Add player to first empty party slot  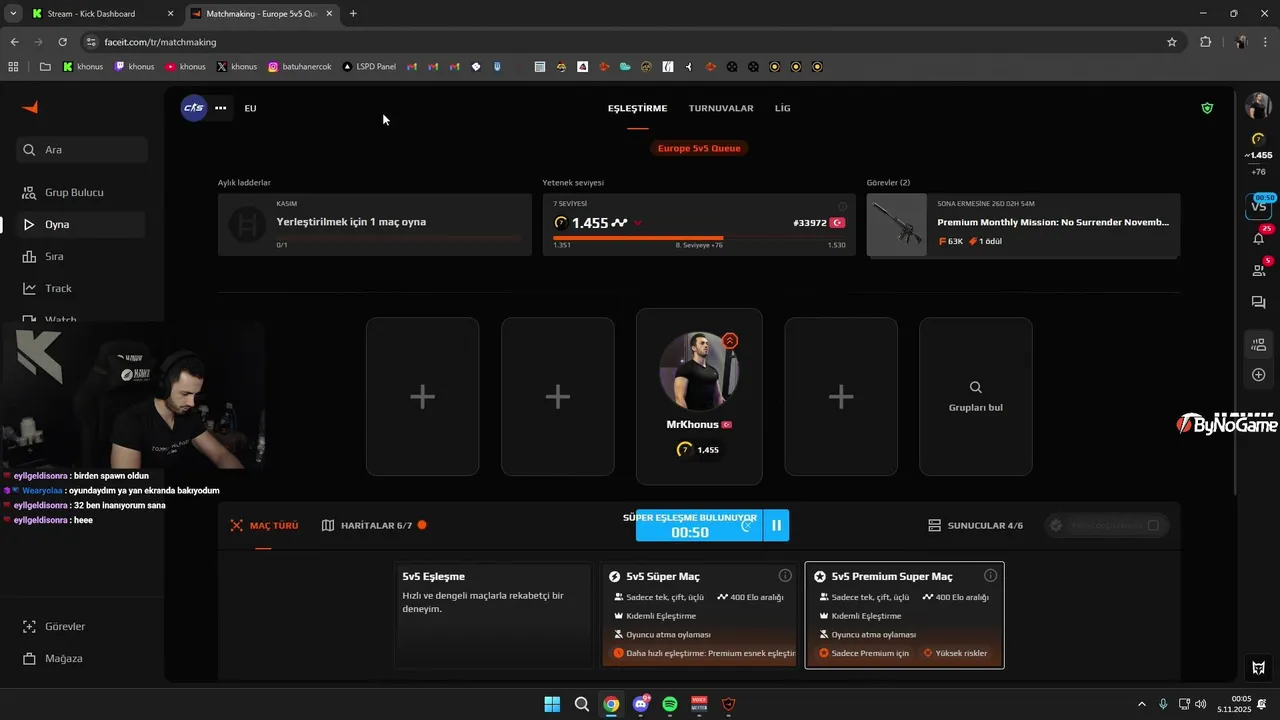pos(422,397)
